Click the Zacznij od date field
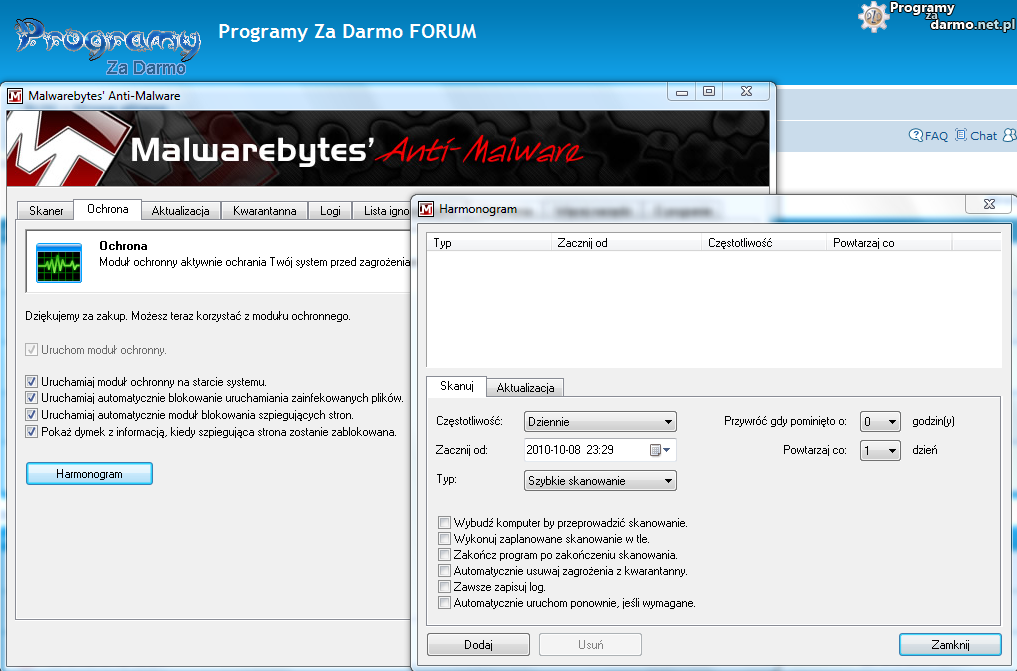This screenshot has width=1017, height=671. (585, 450)
